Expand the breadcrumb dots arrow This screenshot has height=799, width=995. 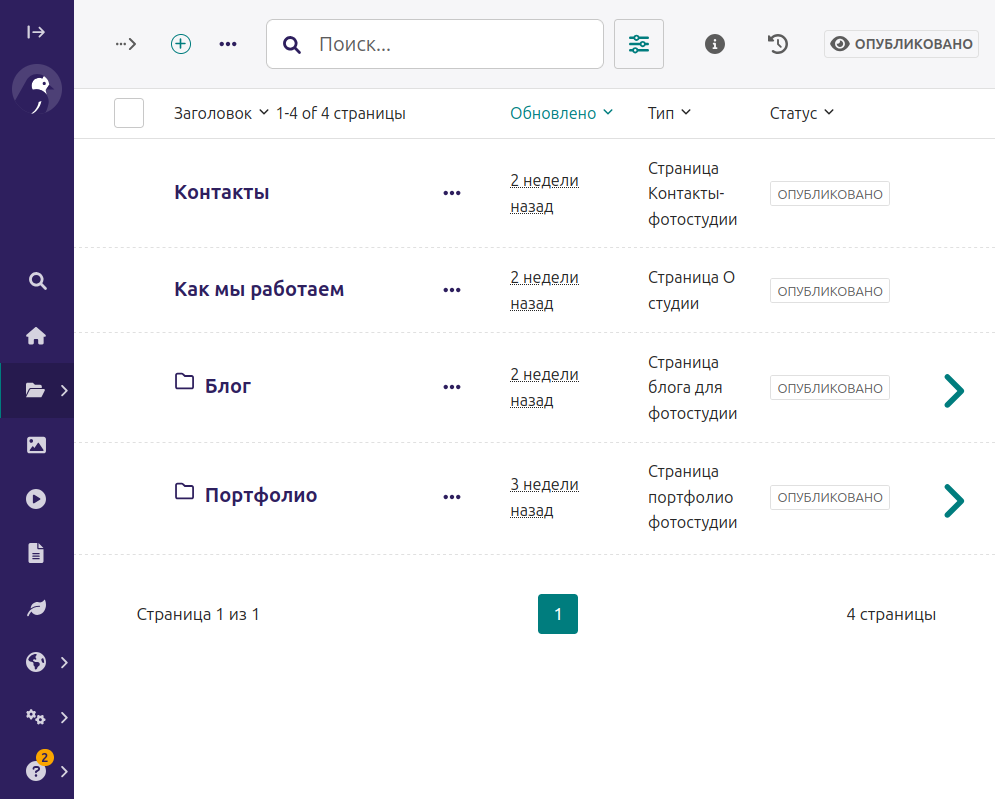point(126,44)
